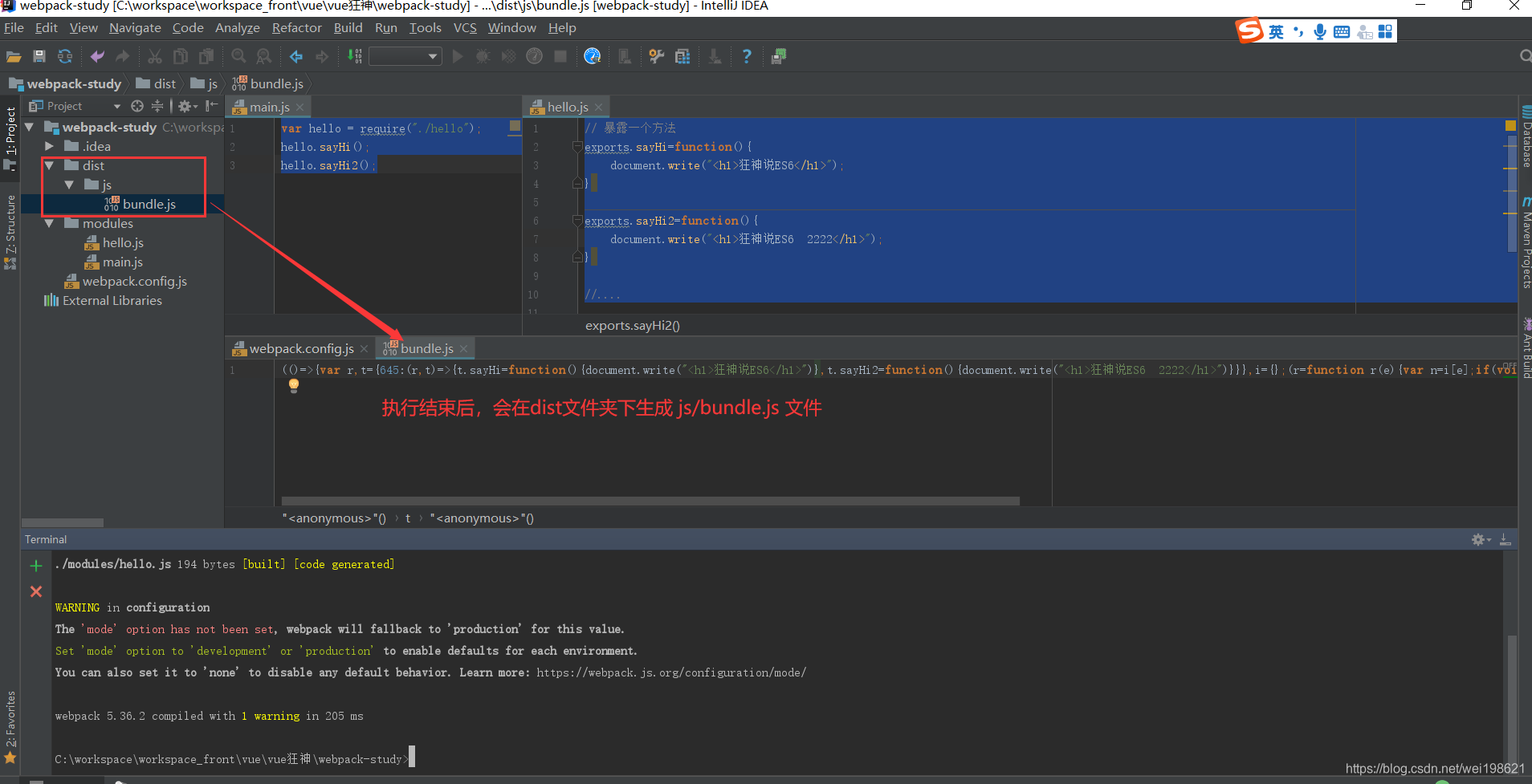Click the Collapse All icon in Project panel

coord(157,106)
